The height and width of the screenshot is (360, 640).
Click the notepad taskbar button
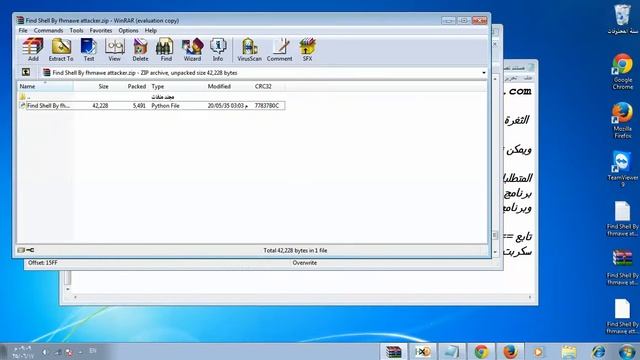point(451,352)
